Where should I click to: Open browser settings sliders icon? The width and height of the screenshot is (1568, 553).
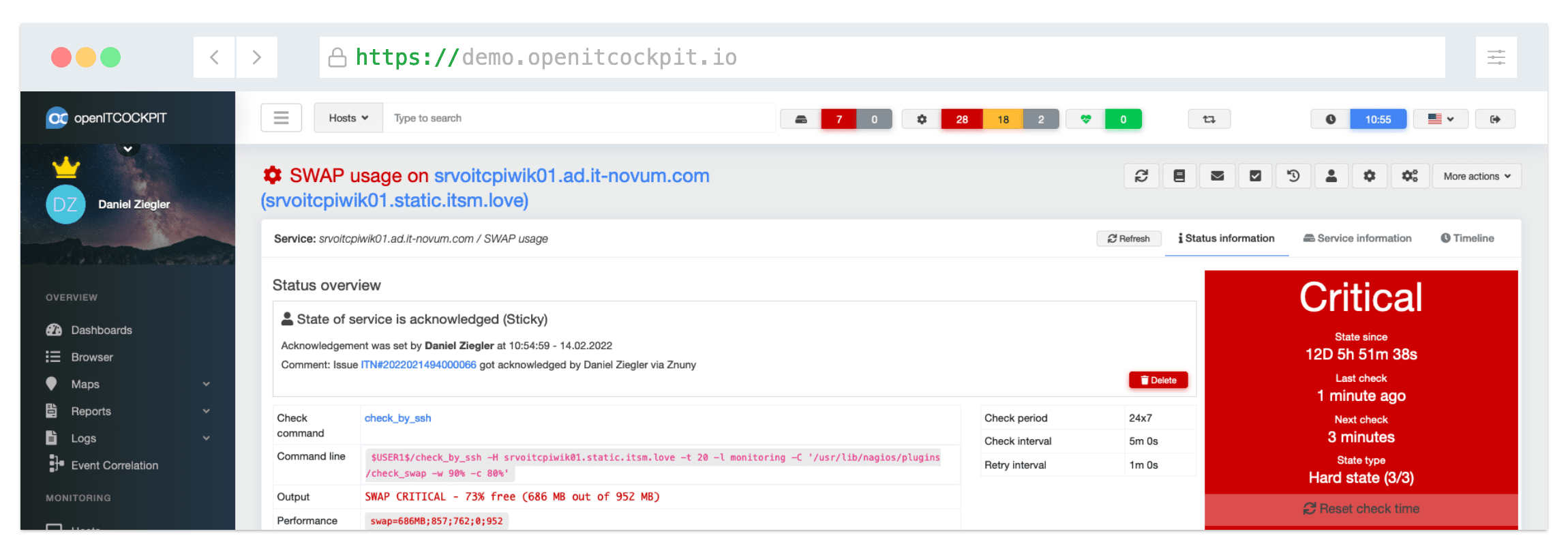point(1496,57)
